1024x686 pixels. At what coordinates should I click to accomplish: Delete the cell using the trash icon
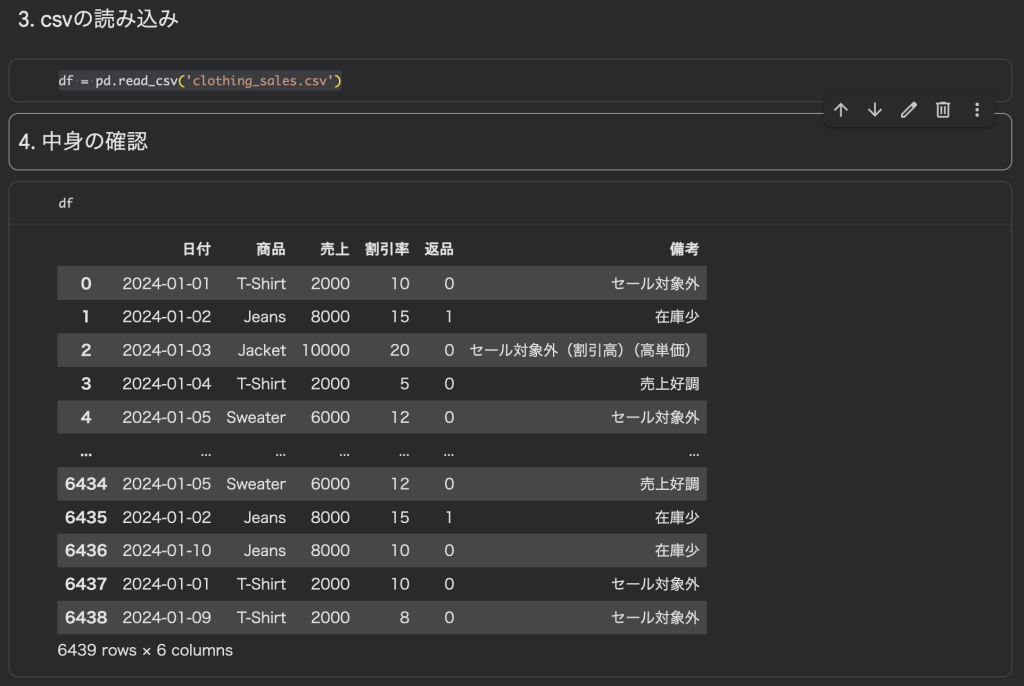click(x=943, y=110)
